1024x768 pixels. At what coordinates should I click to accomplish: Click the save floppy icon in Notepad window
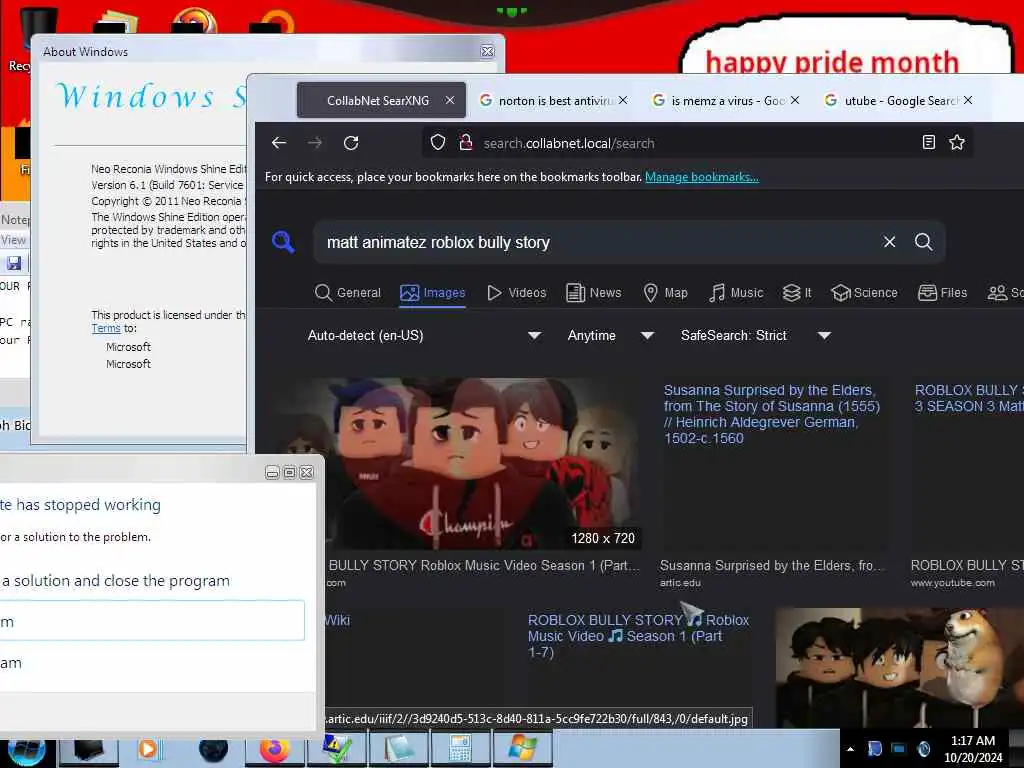[x=14, y=263]
